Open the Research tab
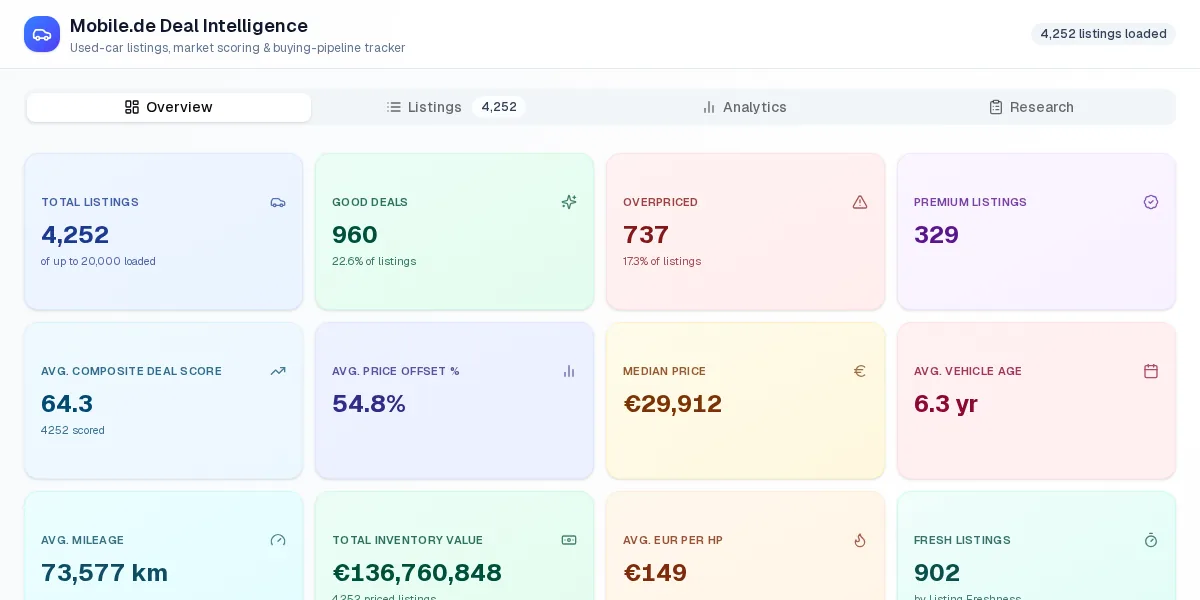Image resolution: width=1200 pixels, height=600 pixels. pos(1031,107)
